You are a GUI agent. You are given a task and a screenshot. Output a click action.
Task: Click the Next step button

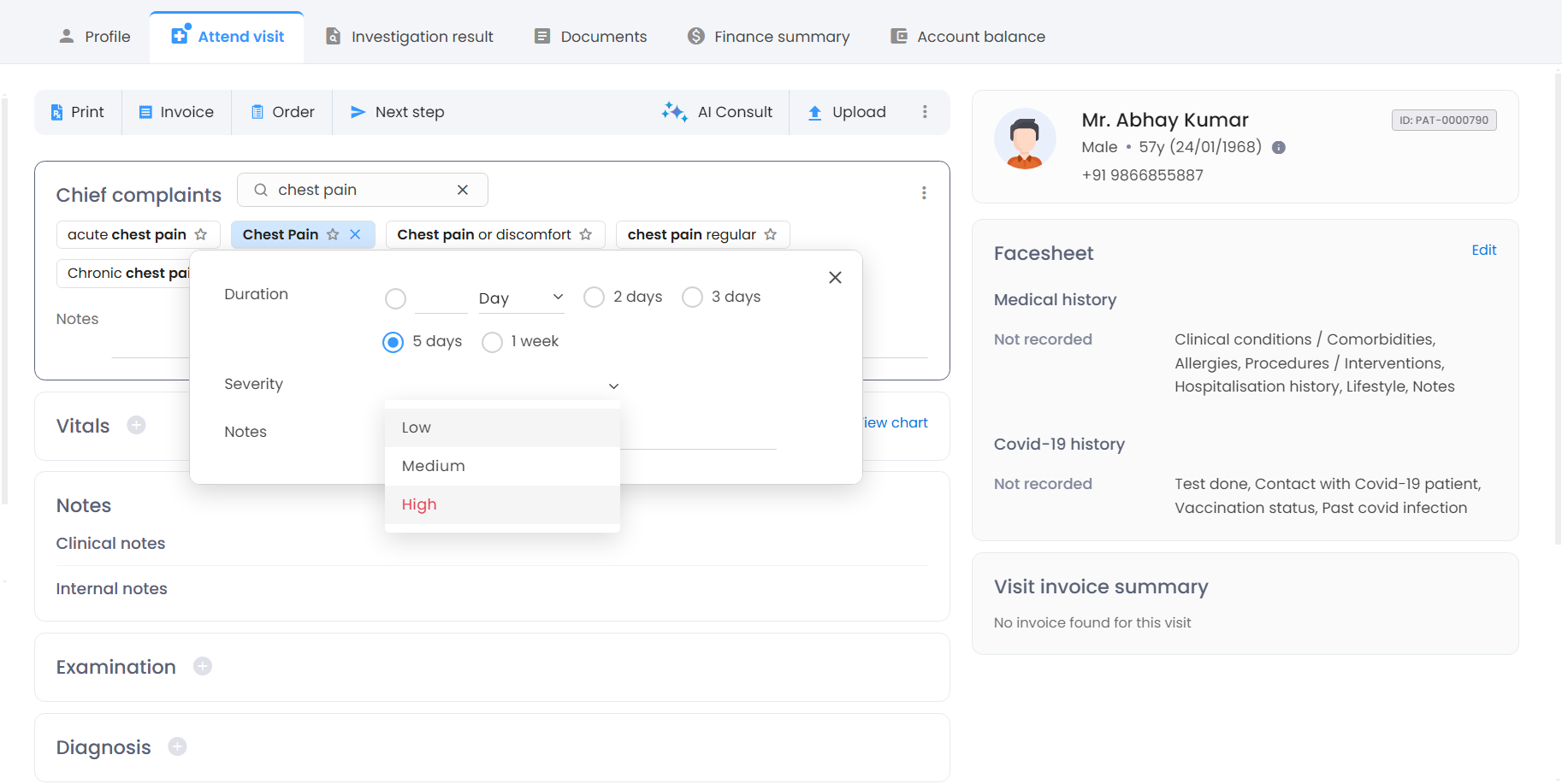(x=398, y=112)
